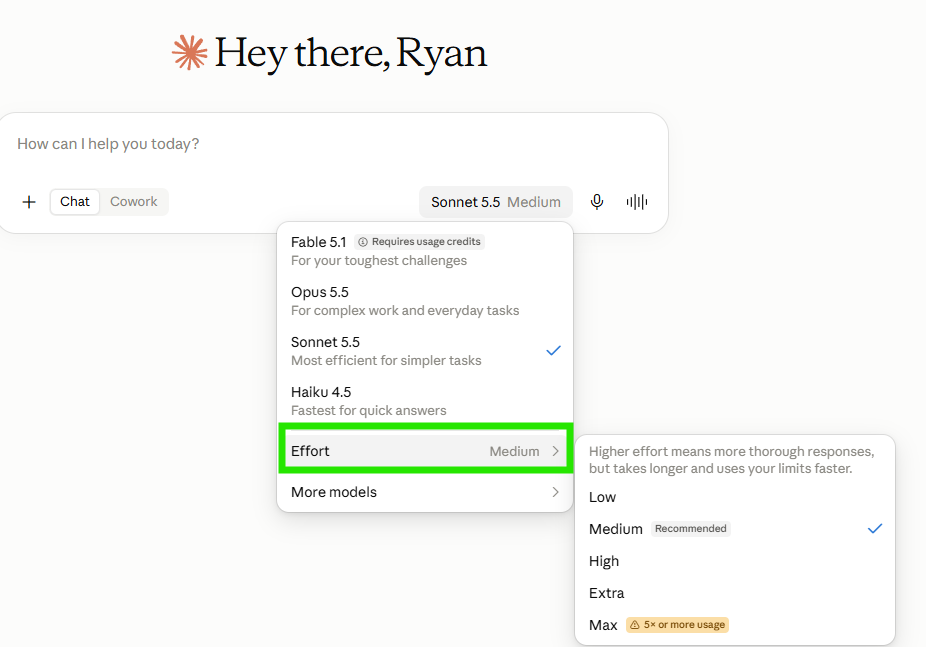Select the Extra effort level
This screenshot has width=926, height=647.
click(735, 593)
